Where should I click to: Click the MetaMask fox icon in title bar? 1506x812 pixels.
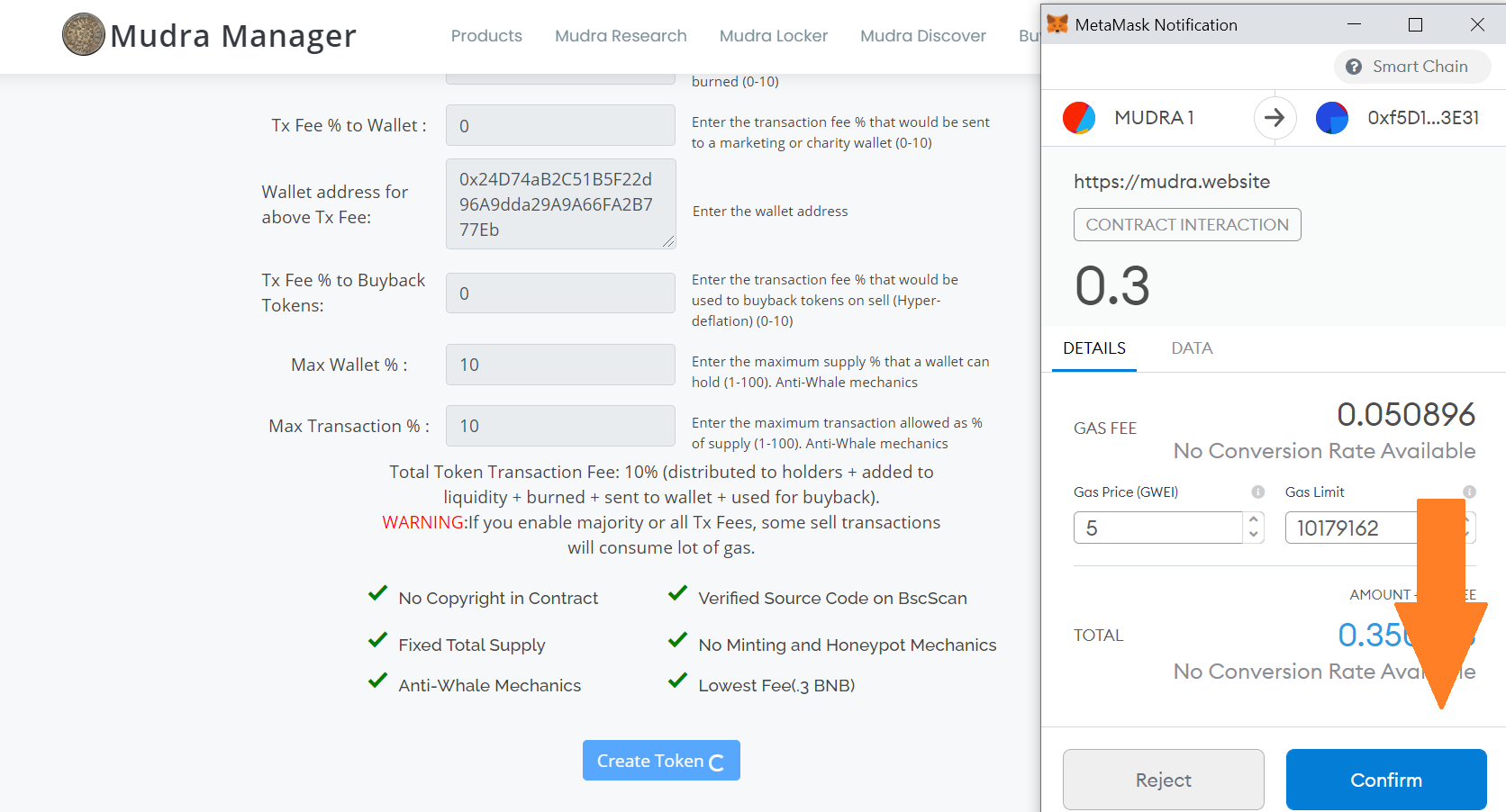pos(1057,24)
